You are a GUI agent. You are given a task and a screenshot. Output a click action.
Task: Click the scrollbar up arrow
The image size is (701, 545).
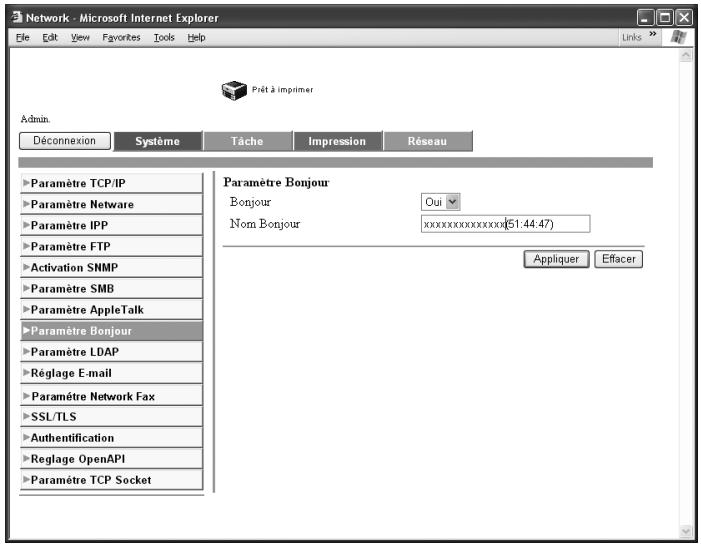click(686, 55)
